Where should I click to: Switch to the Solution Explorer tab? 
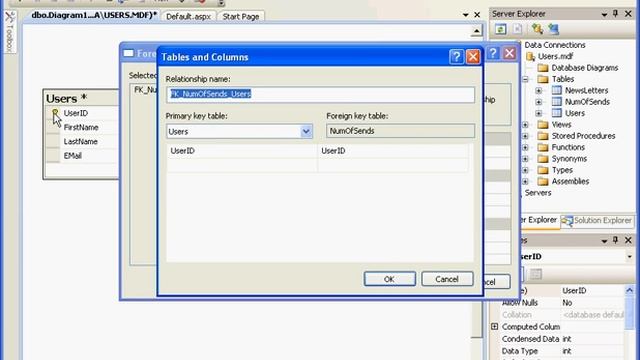pyautogui.click(x=597, y=221)
